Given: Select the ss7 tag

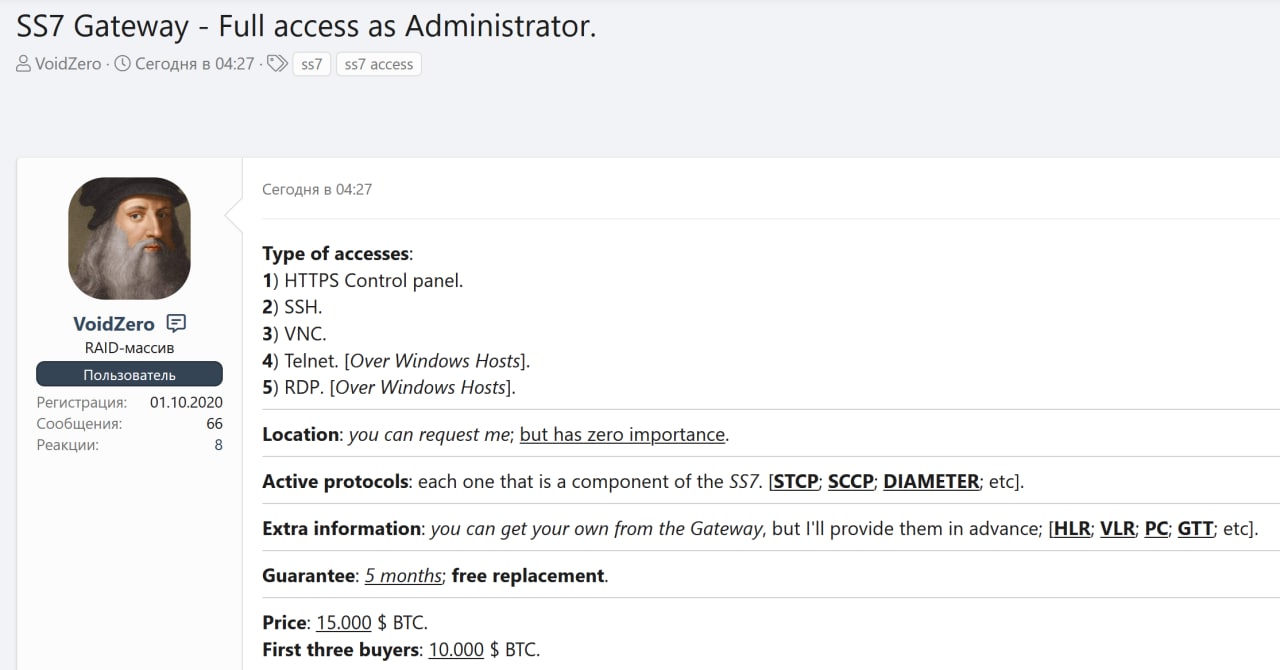Looking at the screenshot, I should tap(312, 64).
